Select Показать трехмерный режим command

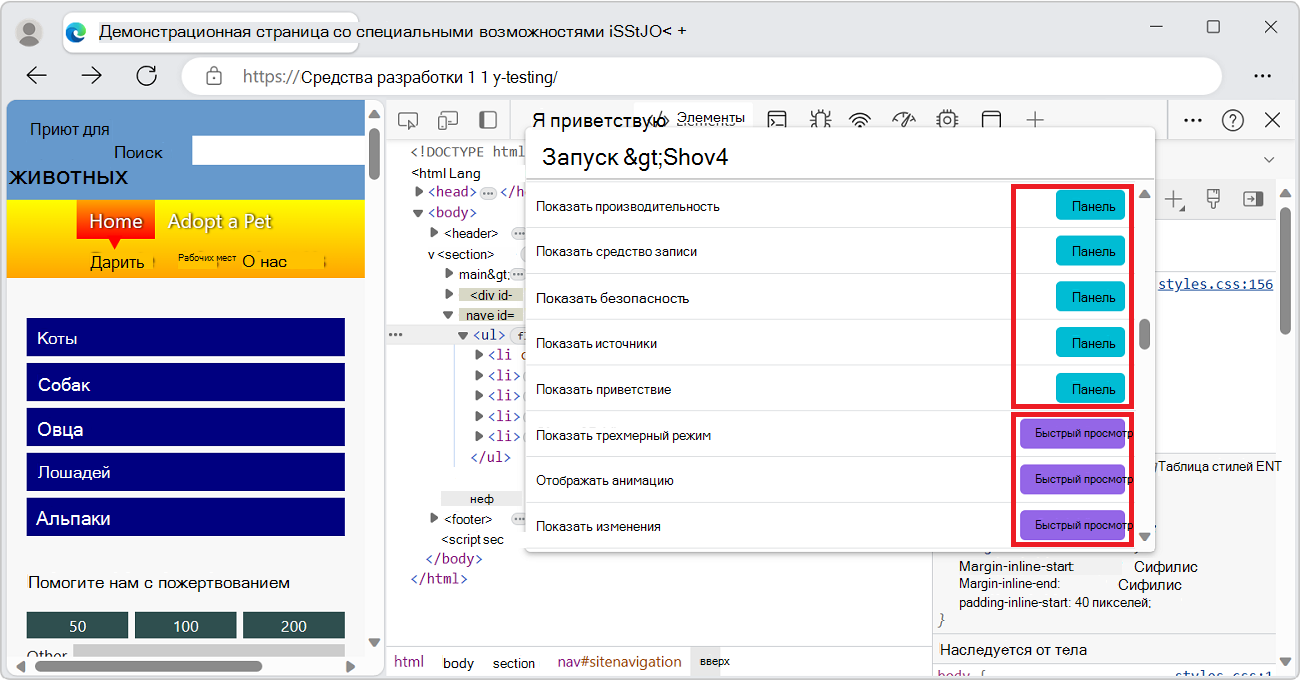pos(768,435)
